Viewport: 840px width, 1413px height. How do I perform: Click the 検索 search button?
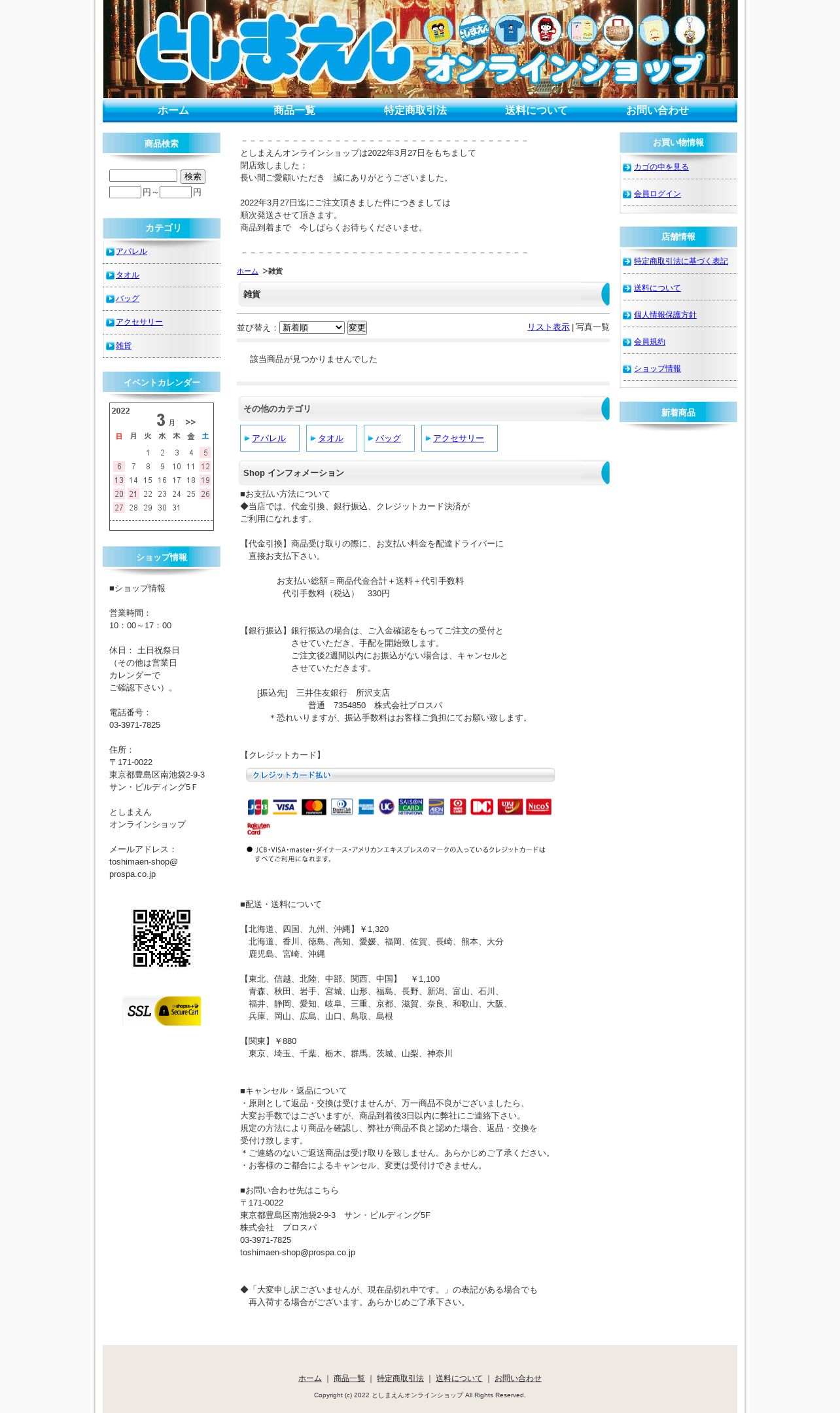coord(193,177)
